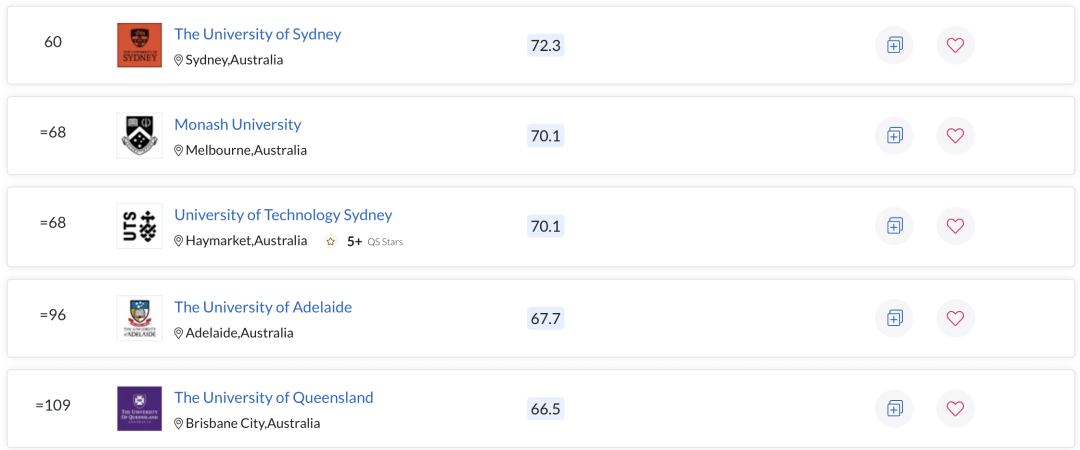Add Monash University to compare list
Image resolution: width=1080 pixels, height=450 pixels.
pos(894,136)
